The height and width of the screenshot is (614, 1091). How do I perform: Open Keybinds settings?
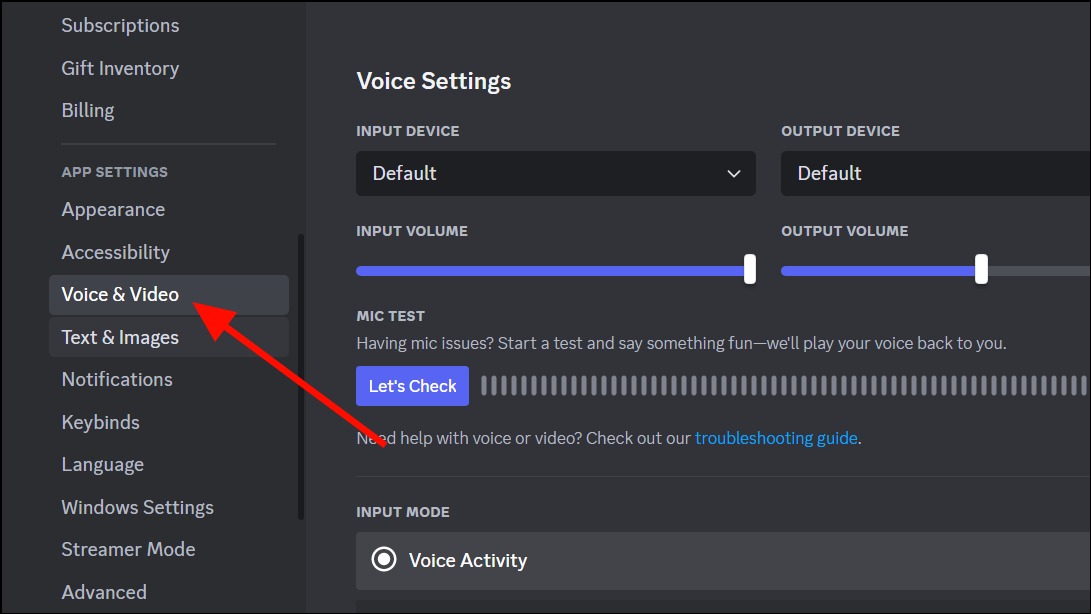[100, 422]
